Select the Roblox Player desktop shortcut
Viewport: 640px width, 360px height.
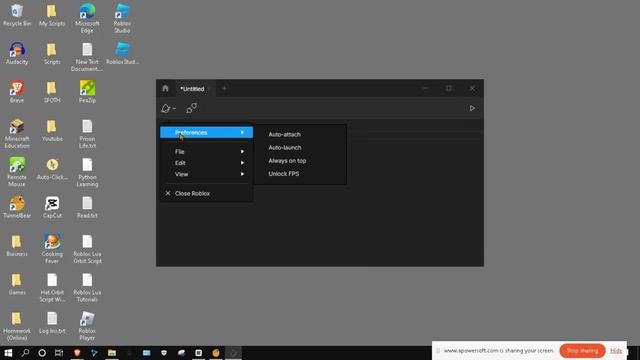[87, 325]
